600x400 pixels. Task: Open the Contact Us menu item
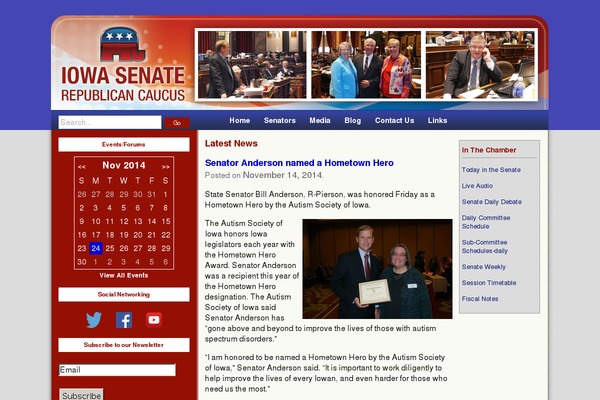coord(395,120)
